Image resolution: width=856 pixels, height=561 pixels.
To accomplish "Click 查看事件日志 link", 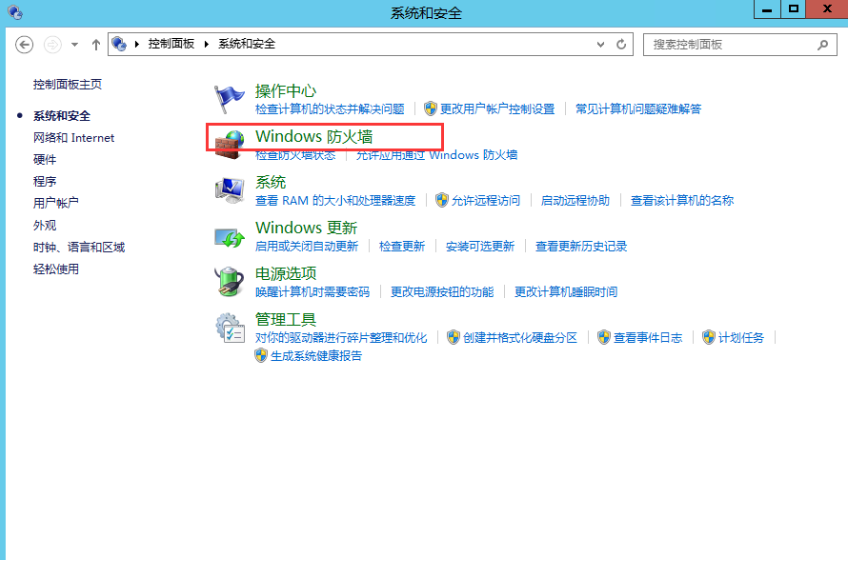I will tap(647, 338).
